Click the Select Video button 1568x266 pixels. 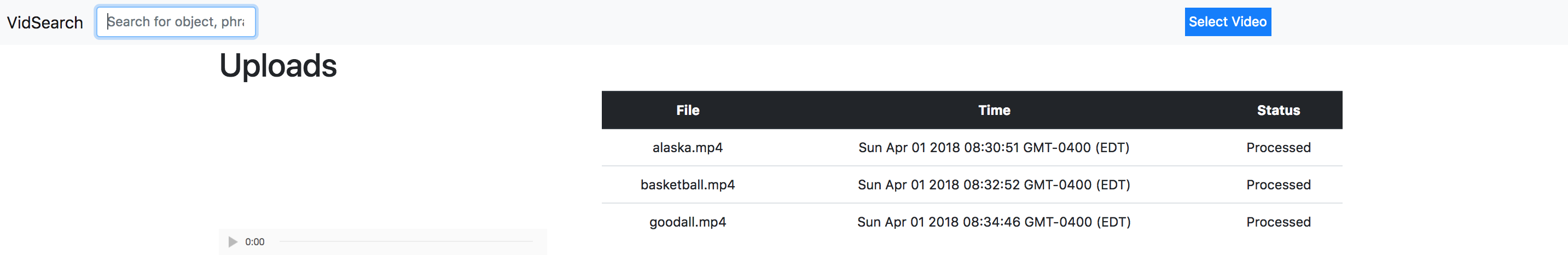tap(1227, 22)
